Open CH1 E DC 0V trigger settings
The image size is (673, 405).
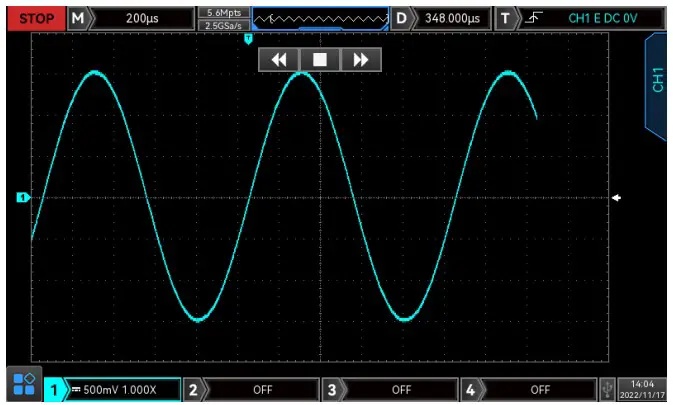point(602,18)
